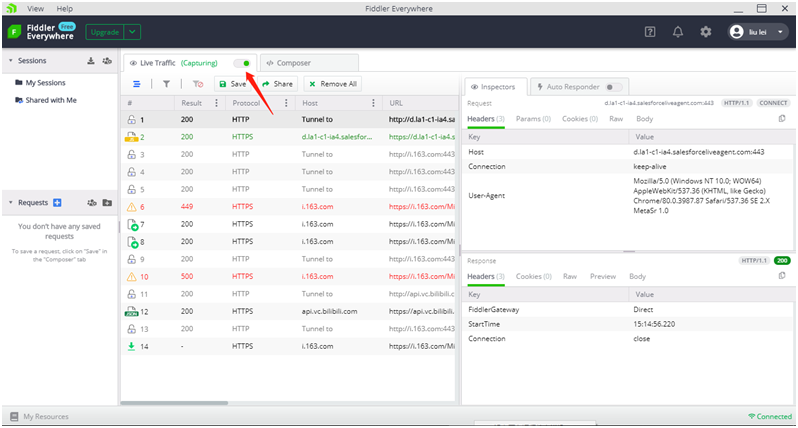Click the StartTime value 15:14:56.220
The height and width of the screenshot is (428, 798).
coord(654,324)
